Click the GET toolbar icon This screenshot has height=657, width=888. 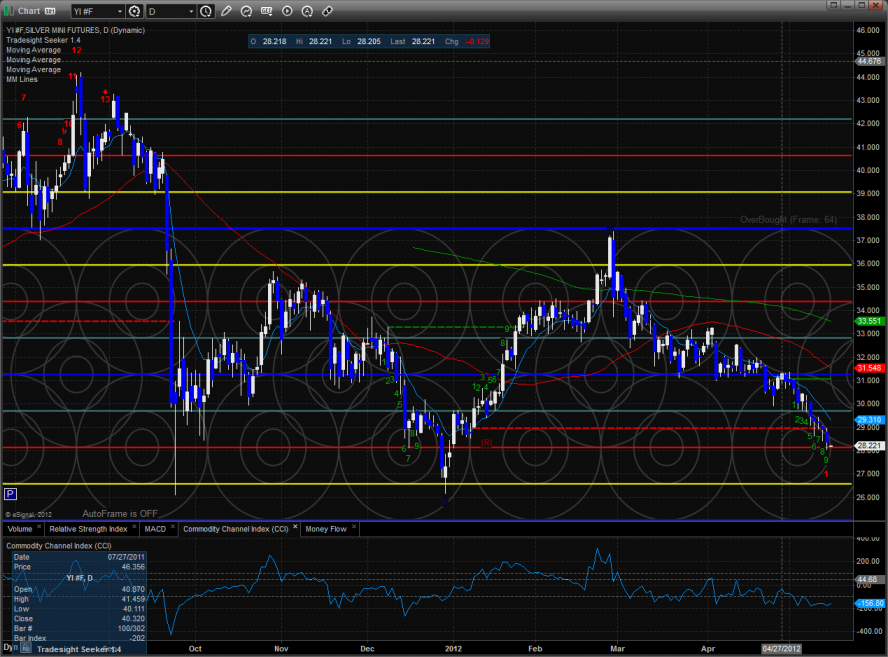click(x=266, y=11)
